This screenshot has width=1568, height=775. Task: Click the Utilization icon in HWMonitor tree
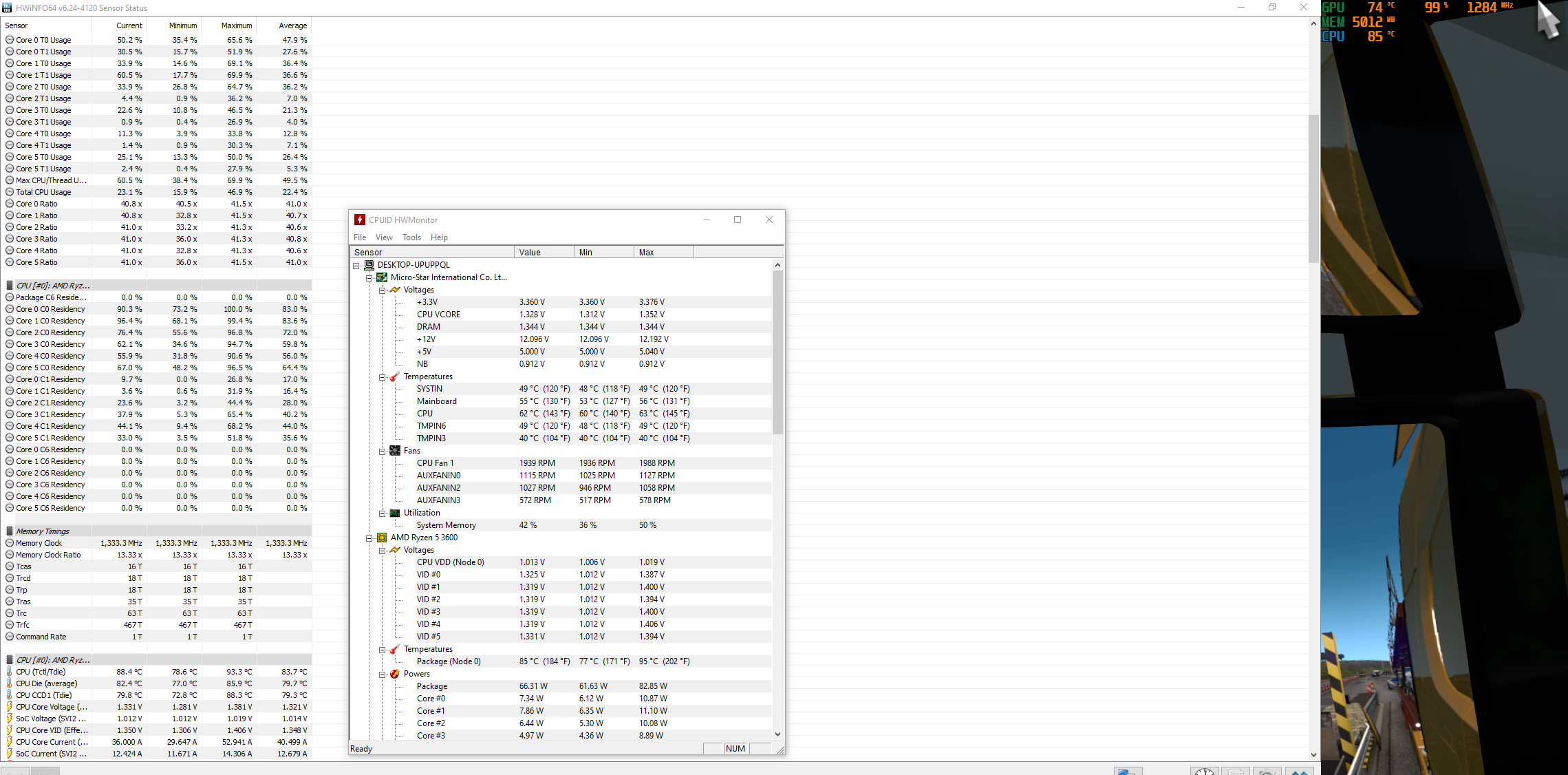[x=395, y=513]
